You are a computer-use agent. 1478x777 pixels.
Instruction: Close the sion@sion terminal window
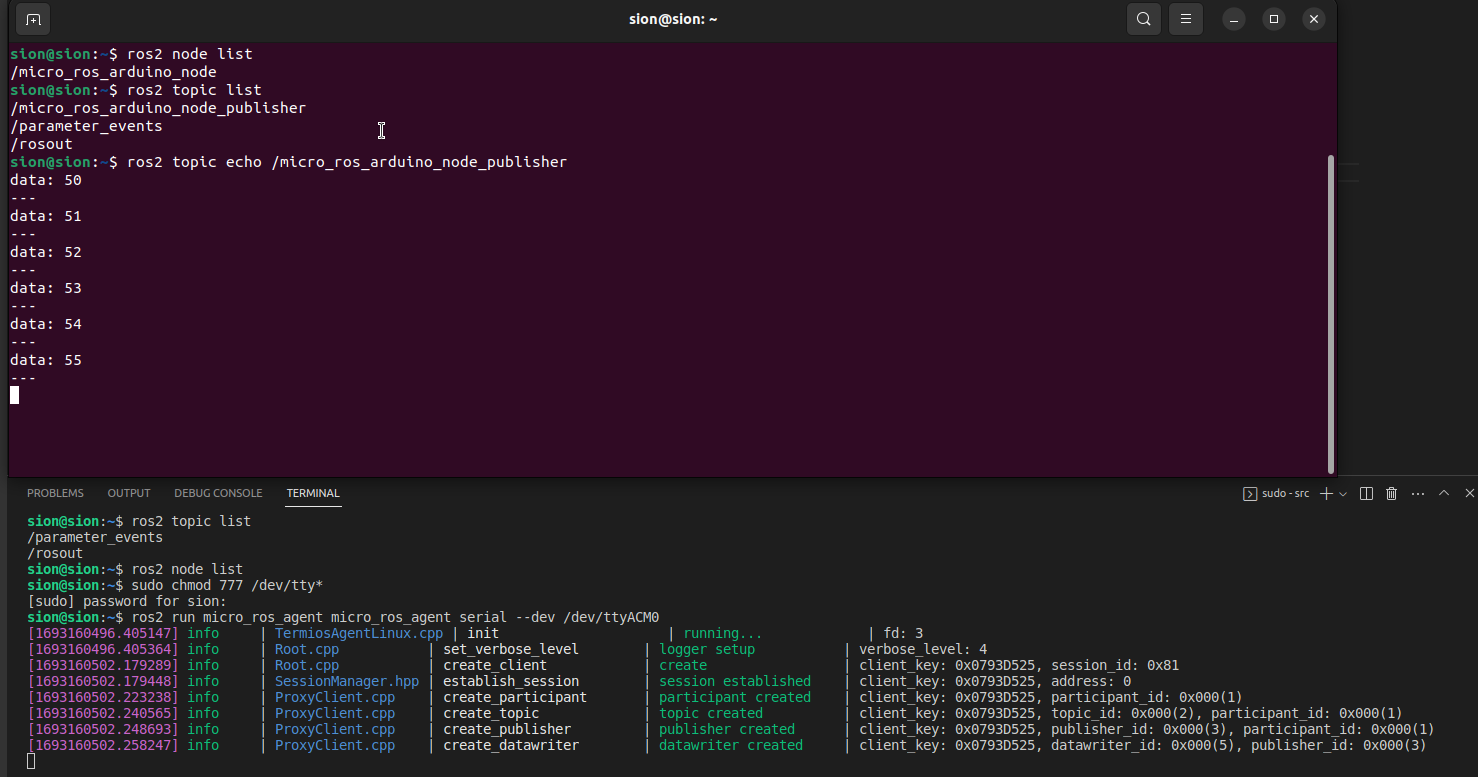[x=1314, y=19]
